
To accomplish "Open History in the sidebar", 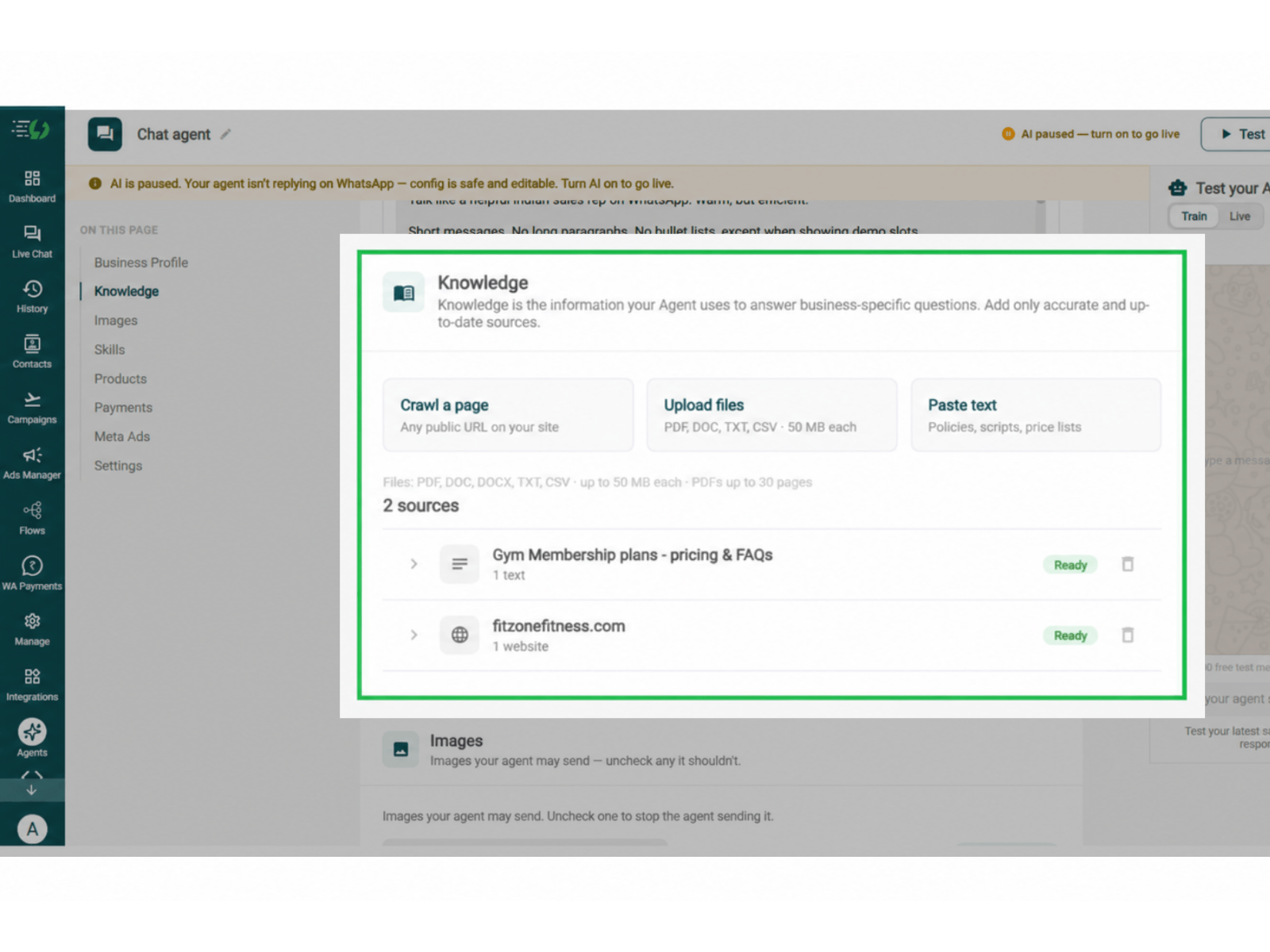I will (32, 297).
